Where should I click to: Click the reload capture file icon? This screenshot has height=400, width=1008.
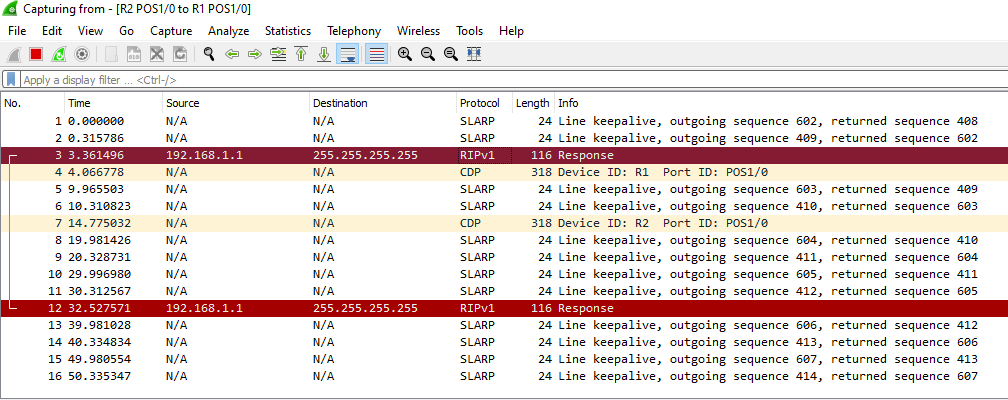click(180, 55)
